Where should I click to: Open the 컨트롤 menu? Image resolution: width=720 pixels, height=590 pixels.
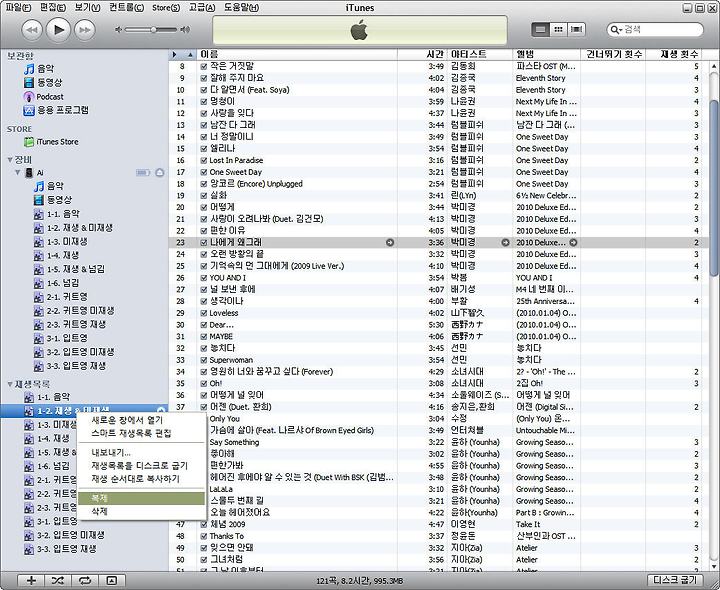click(126, 7)
